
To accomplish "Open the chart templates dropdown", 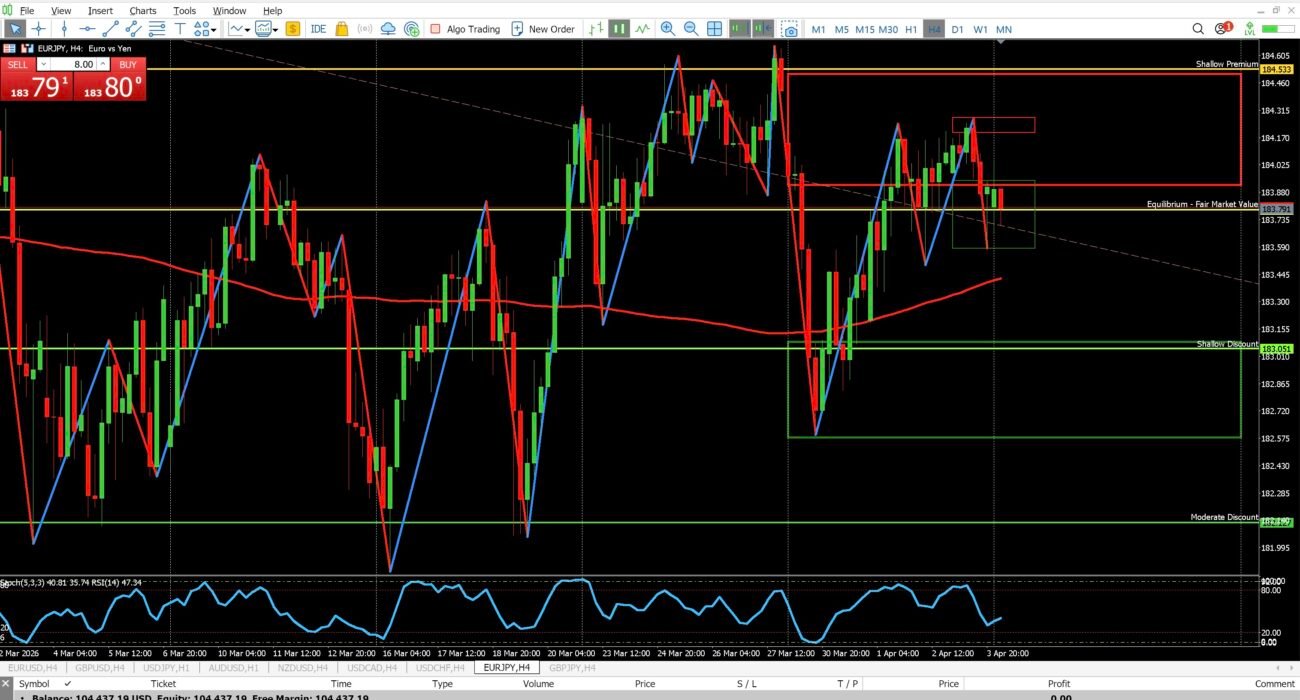I will 267,29.
